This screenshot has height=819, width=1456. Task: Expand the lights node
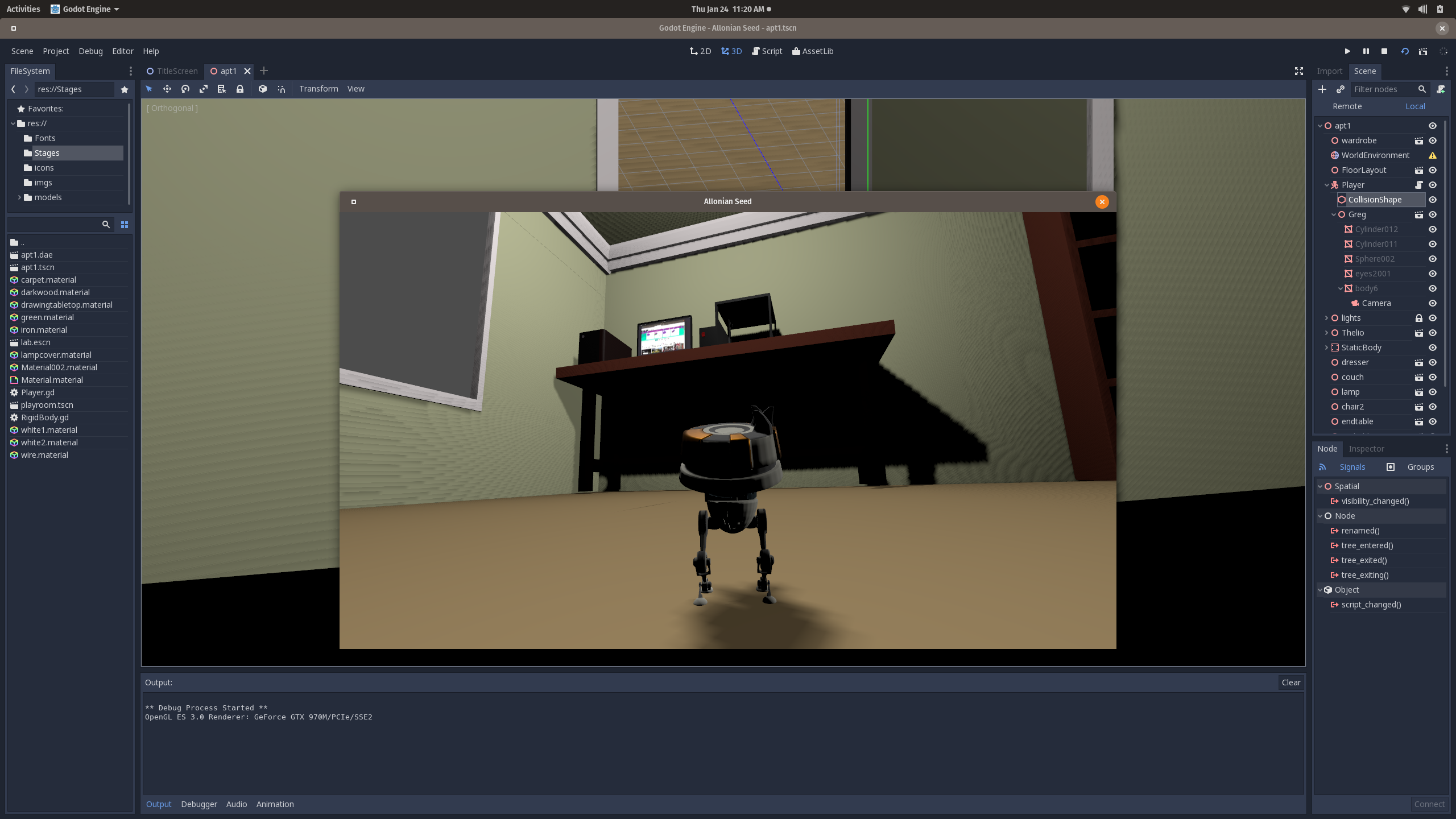[x=1328, y=318]
